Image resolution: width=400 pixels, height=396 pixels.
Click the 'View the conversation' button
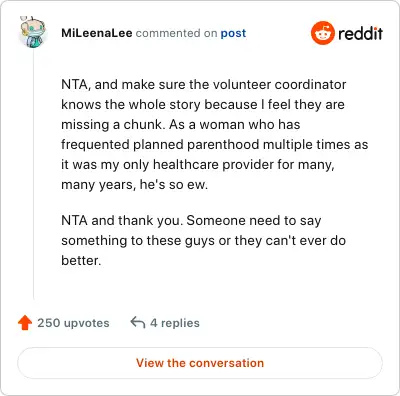[200, 363]
